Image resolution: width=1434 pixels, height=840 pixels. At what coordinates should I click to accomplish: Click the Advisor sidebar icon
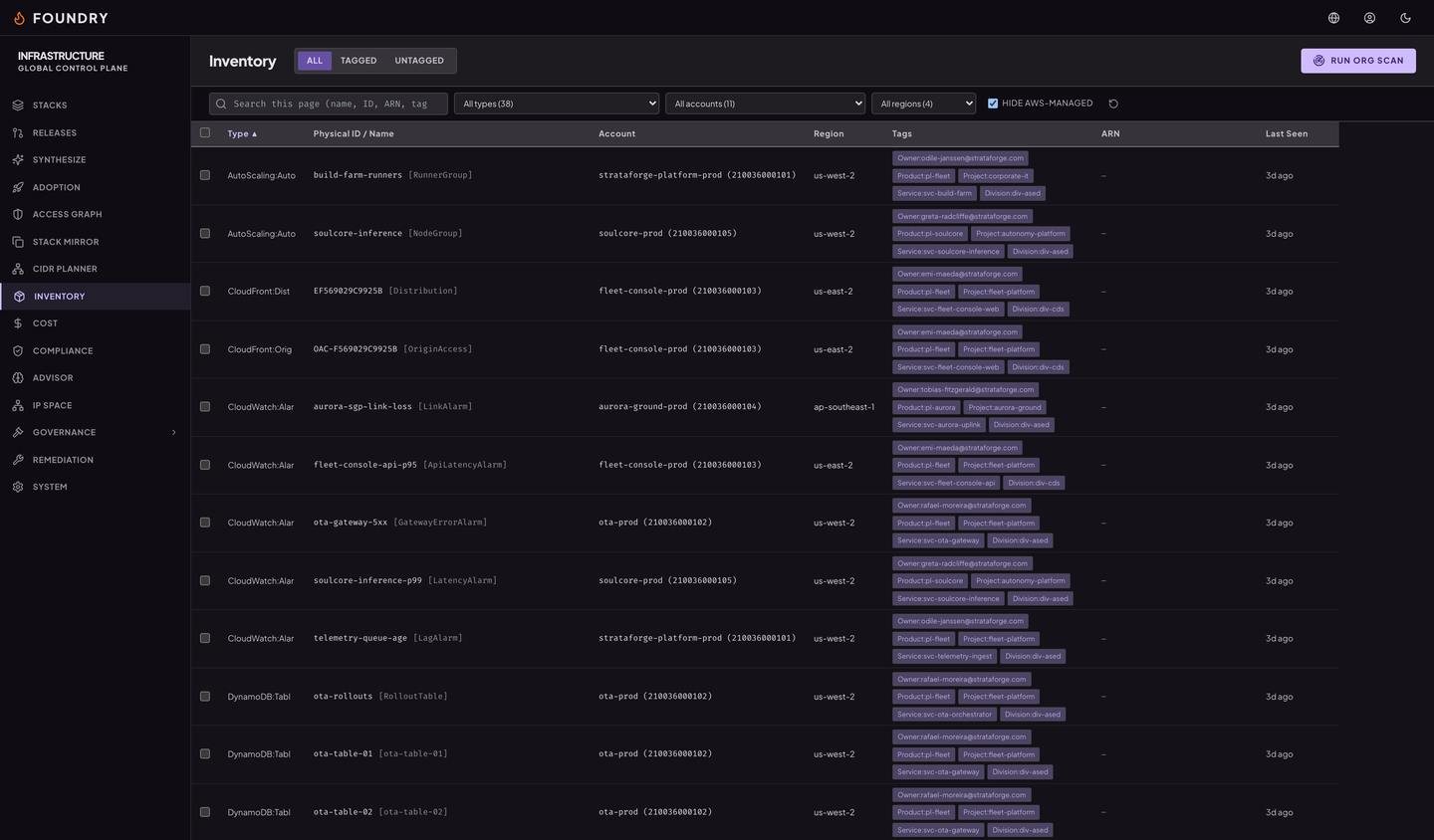18,378
